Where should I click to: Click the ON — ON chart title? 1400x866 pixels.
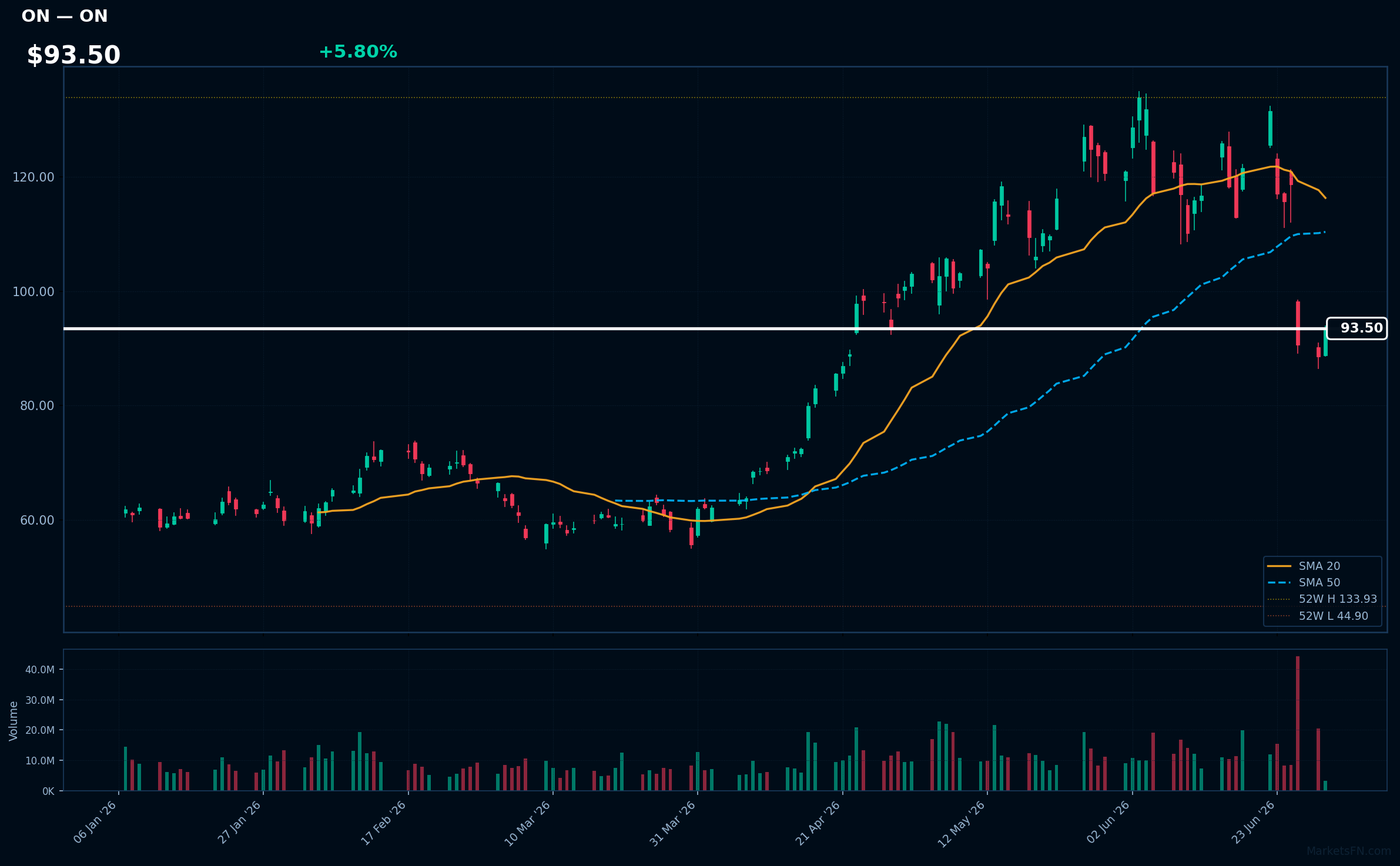click(65, 16)
